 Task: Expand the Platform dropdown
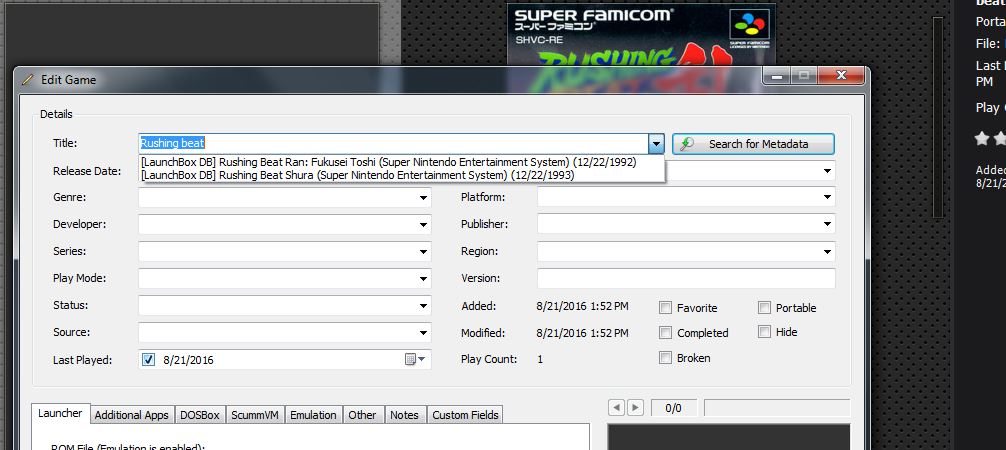828,198
